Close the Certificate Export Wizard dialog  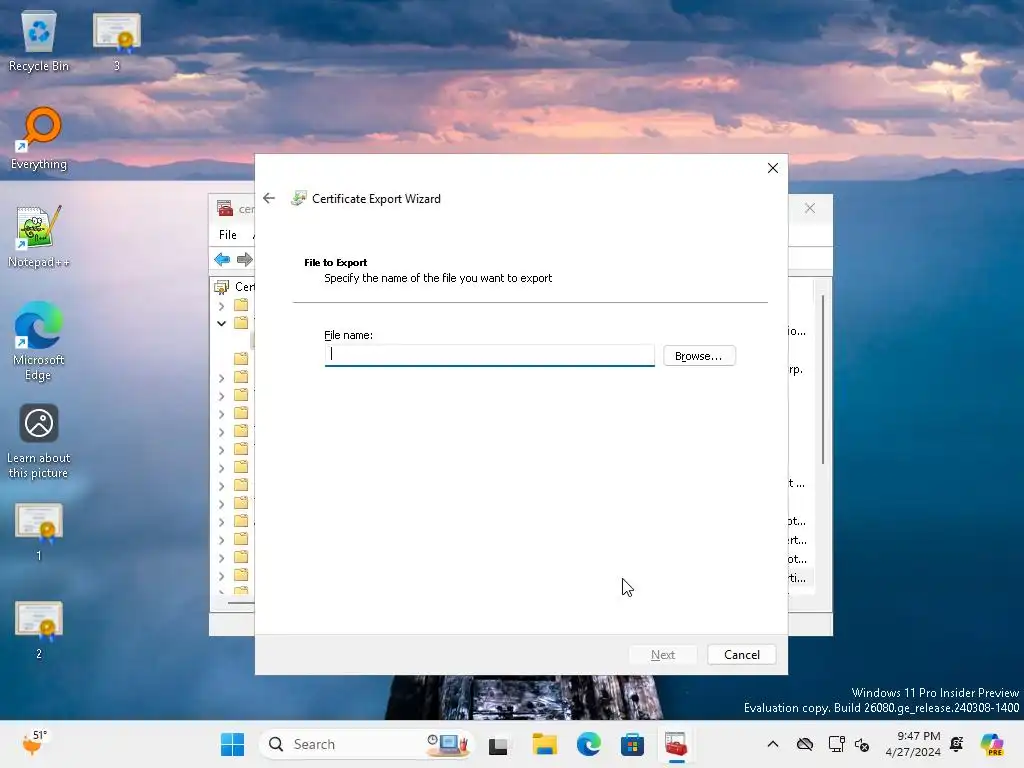(x=773, y=168)
